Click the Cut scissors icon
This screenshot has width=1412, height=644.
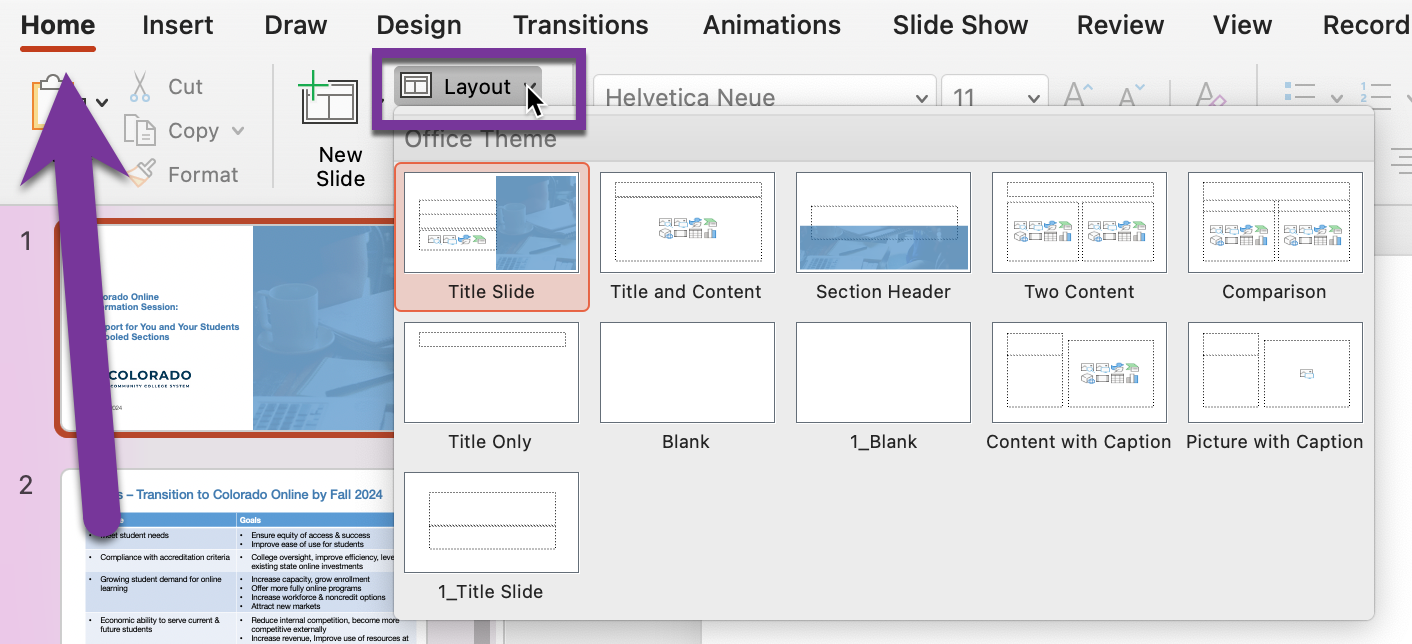coord(141,86)
